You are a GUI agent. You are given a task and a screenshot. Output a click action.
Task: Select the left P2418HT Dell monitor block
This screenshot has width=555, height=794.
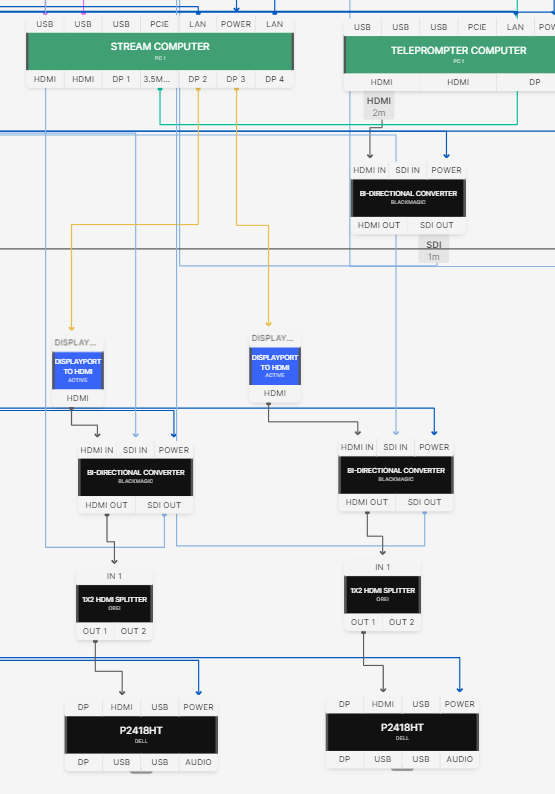point(141,734)
